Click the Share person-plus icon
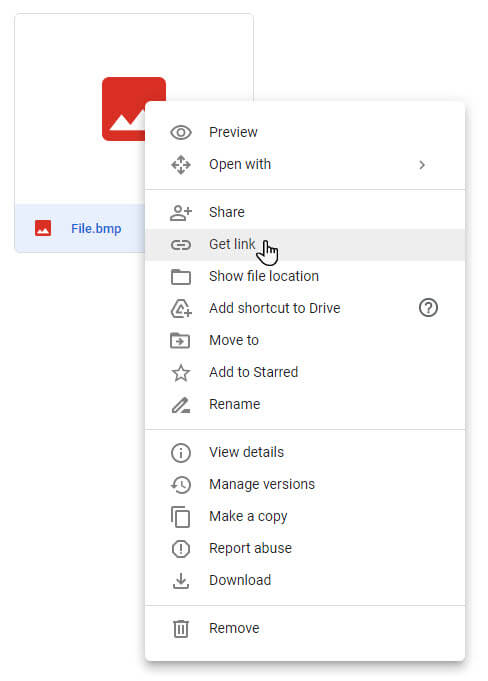Image resolution: width=488 pixels, height=681 pixels. (181, 212)
